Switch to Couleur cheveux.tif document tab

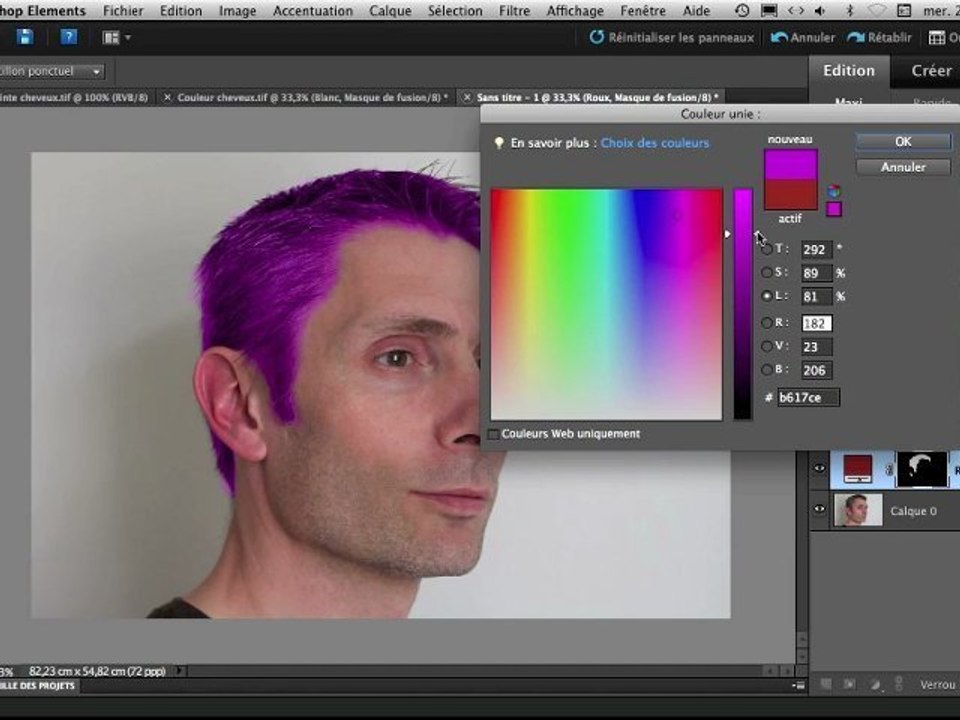pyautogui.click(x=312, y=97)
